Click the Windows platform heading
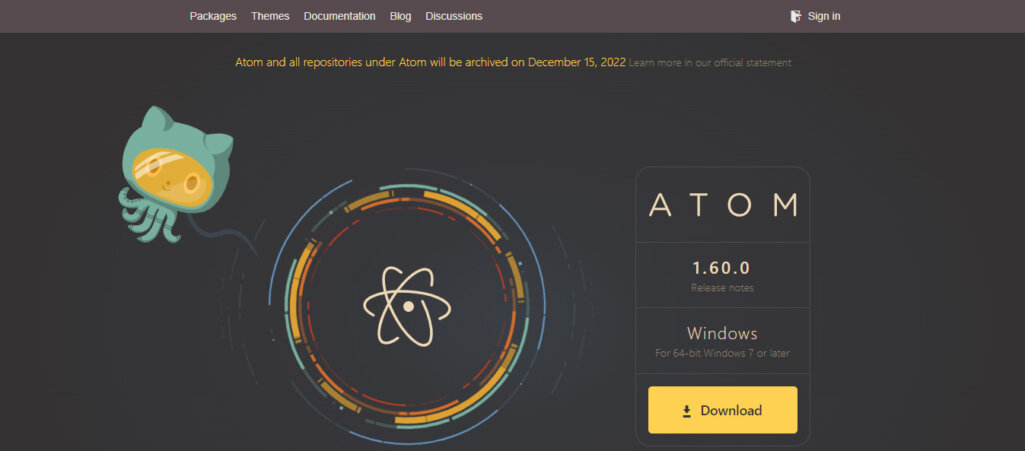This screenshot has height=451, width=1025. point(722,333)
